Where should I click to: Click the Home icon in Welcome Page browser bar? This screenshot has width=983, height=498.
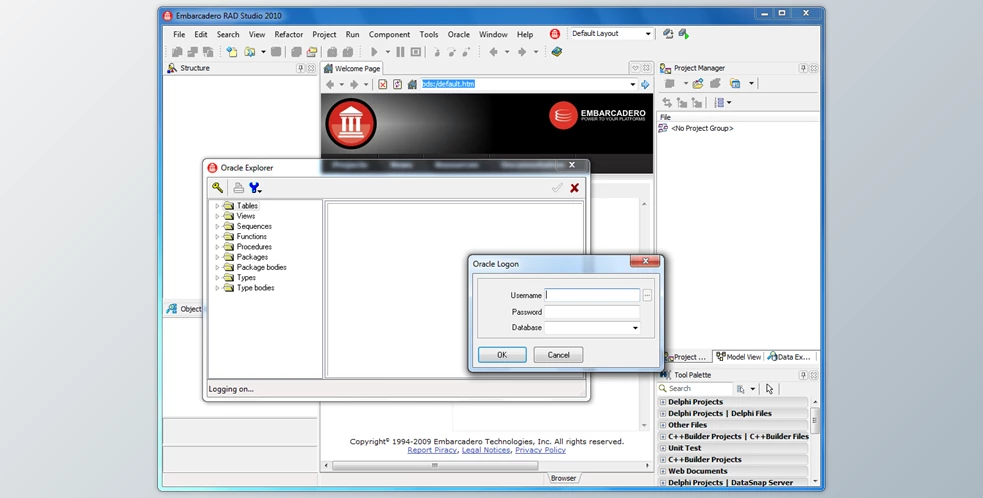412,84
